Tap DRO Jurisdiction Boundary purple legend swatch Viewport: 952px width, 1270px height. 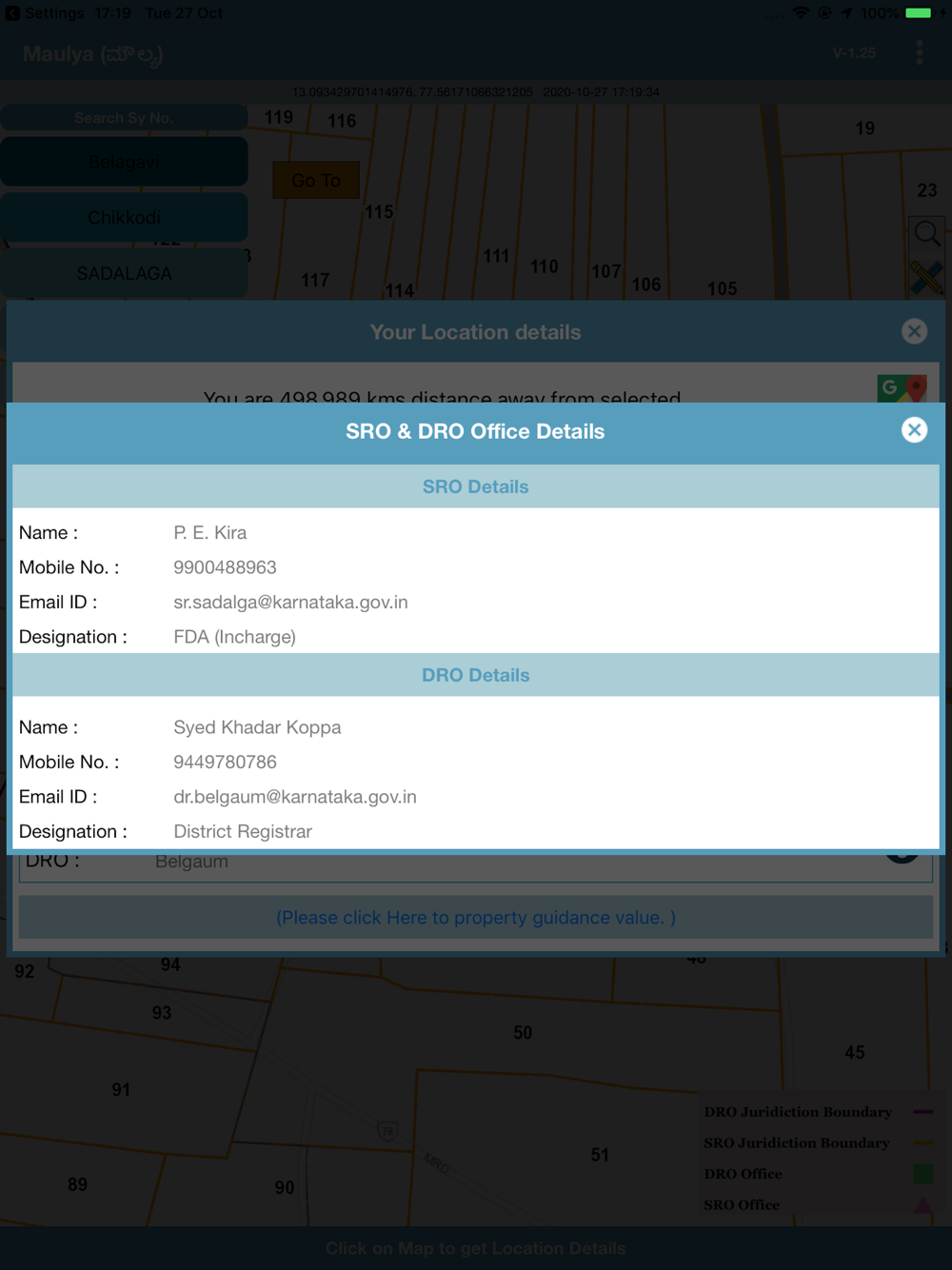click(922, 1112)
